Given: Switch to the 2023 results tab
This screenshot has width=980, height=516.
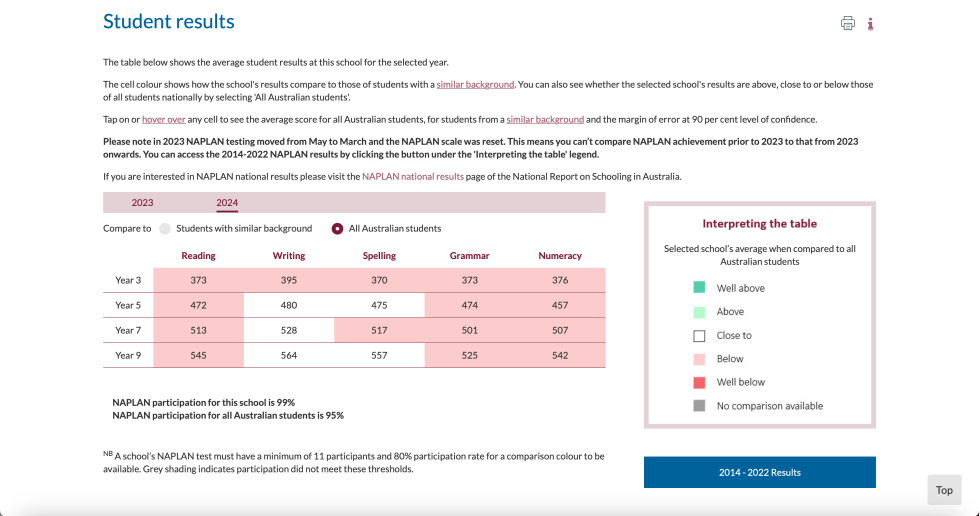Looking at the screenshot, I should tap(142, 202).
